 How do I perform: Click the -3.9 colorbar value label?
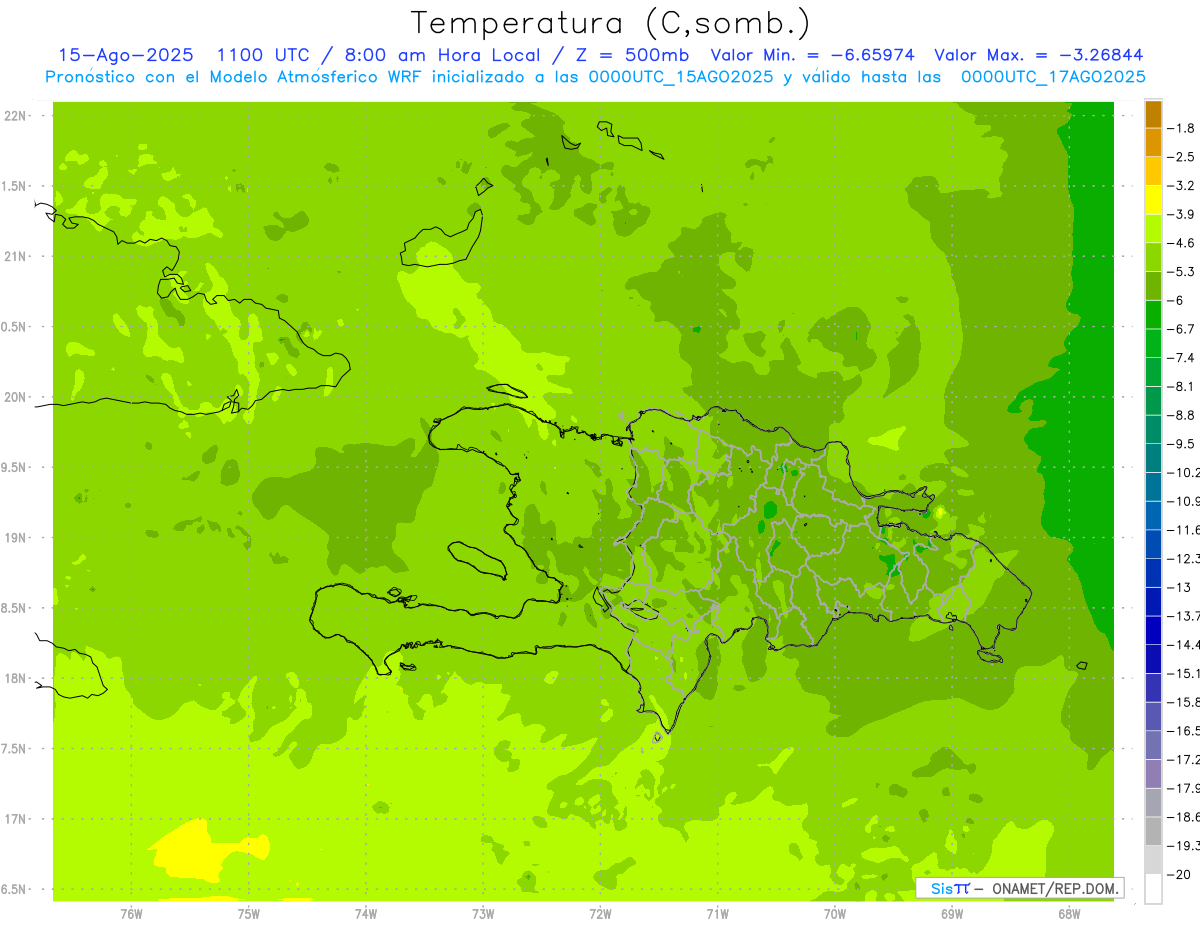1183,214
